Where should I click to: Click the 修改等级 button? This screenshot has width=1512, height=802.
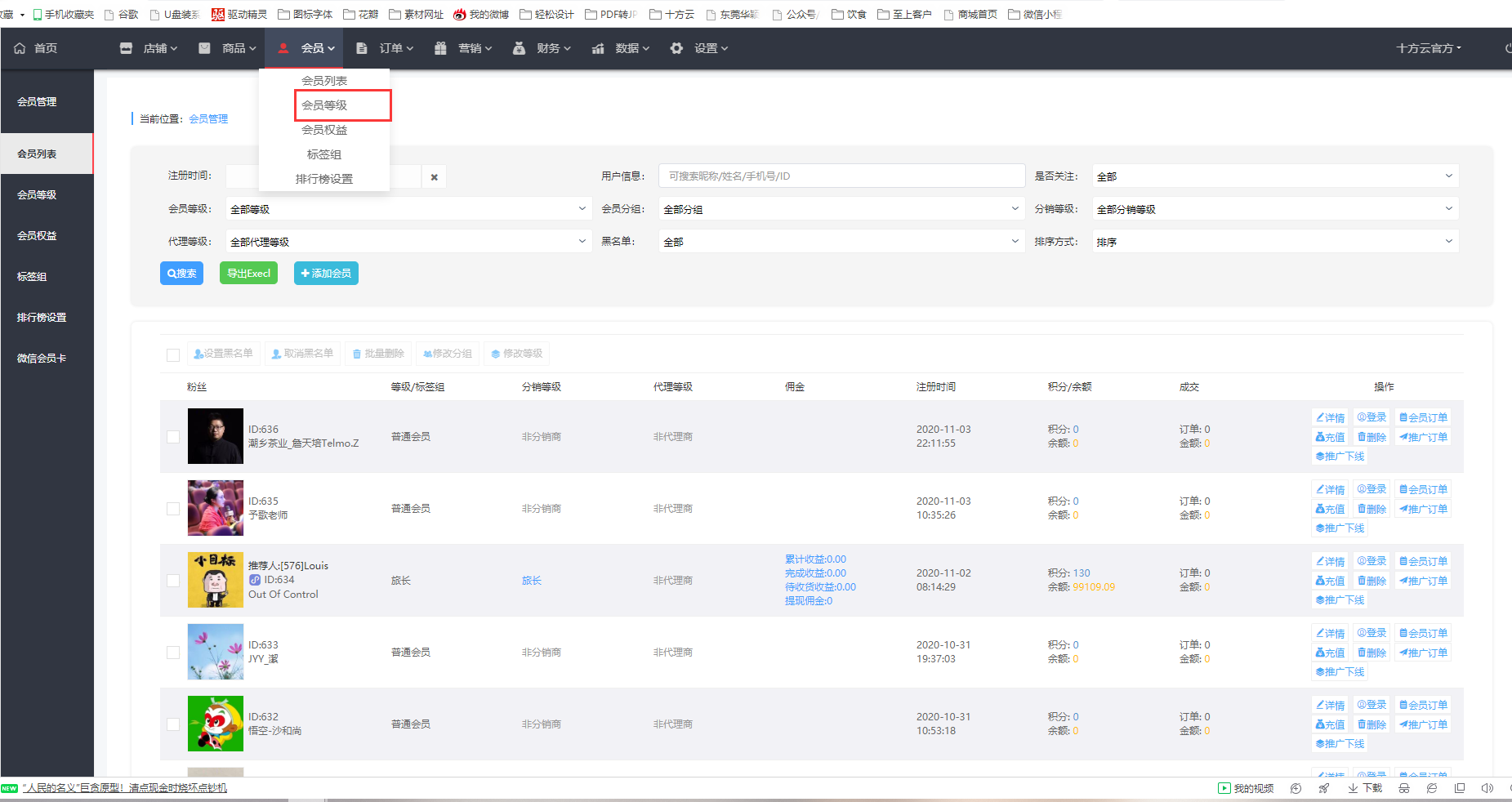tap(516, 354)
